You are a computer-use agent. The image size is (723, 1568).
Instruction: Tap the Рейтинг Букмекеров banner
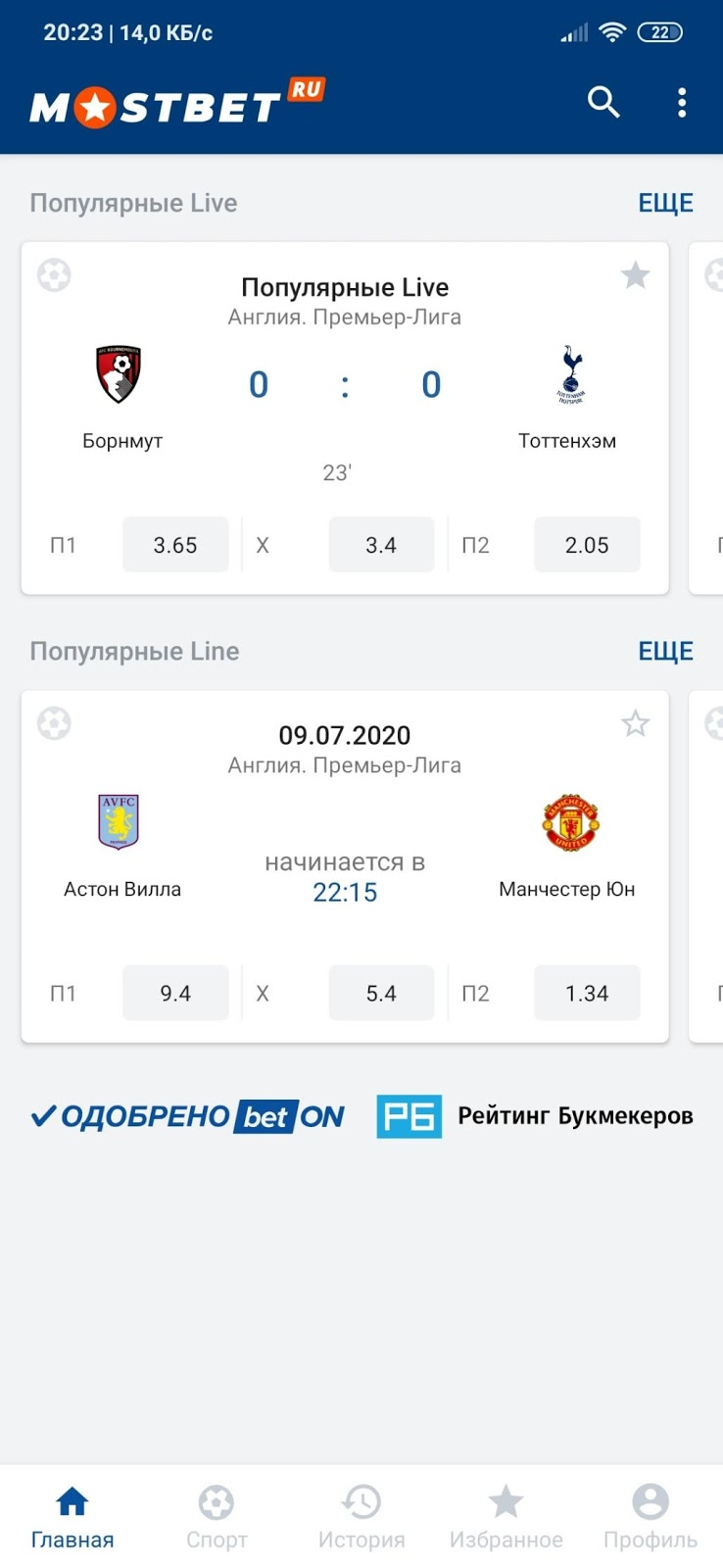pos(535,1116)
